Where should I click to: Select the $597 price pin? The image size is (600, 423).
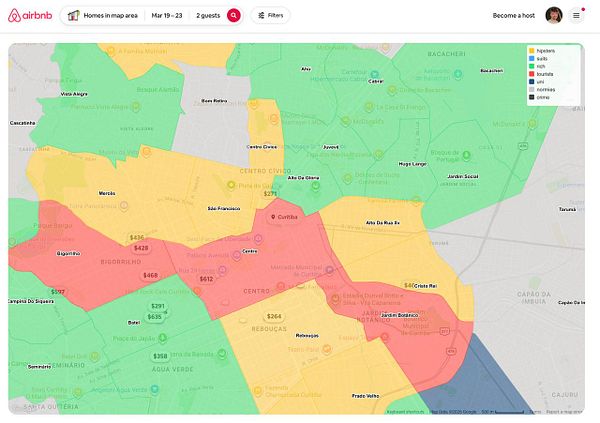tap(57, 292)
